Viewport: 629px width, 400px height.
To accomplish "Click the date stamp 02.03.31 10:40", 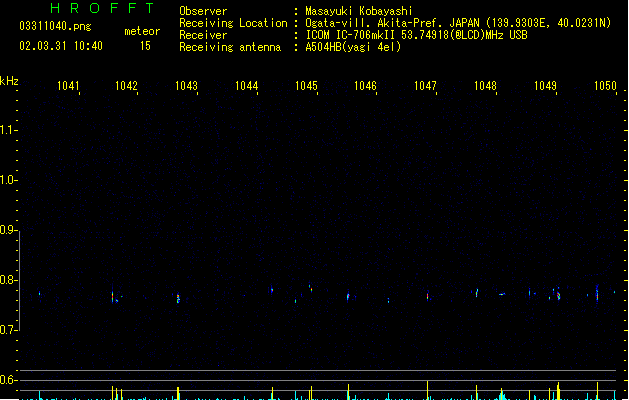I will pyautogui.click(x=61, y=46).
